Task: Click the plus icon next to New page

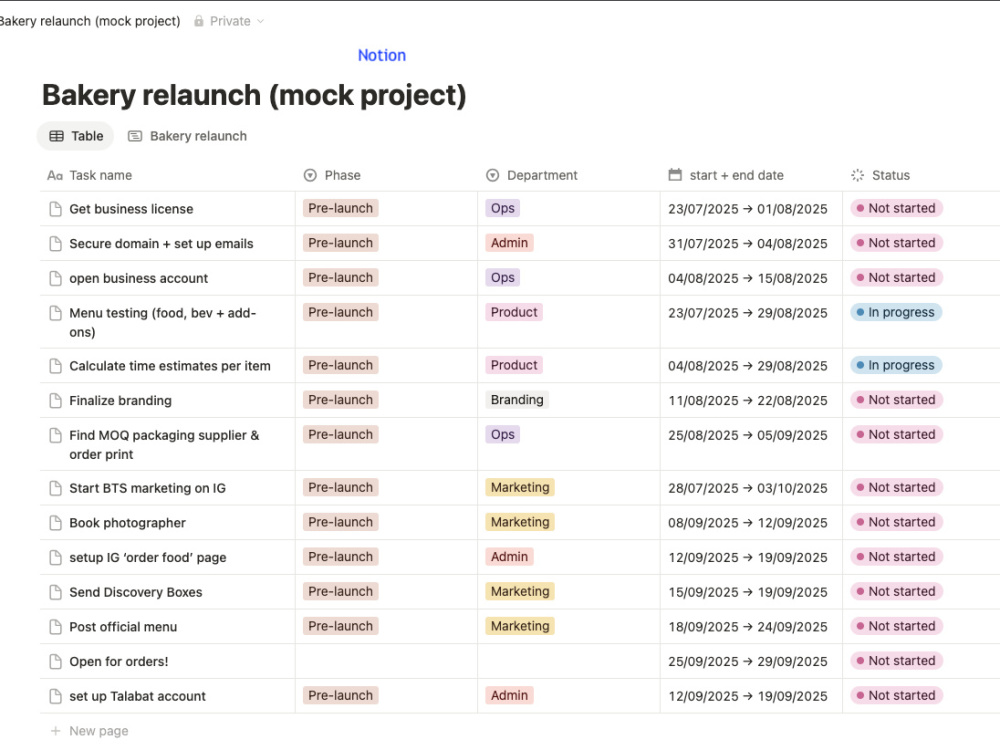Action: 55,731
